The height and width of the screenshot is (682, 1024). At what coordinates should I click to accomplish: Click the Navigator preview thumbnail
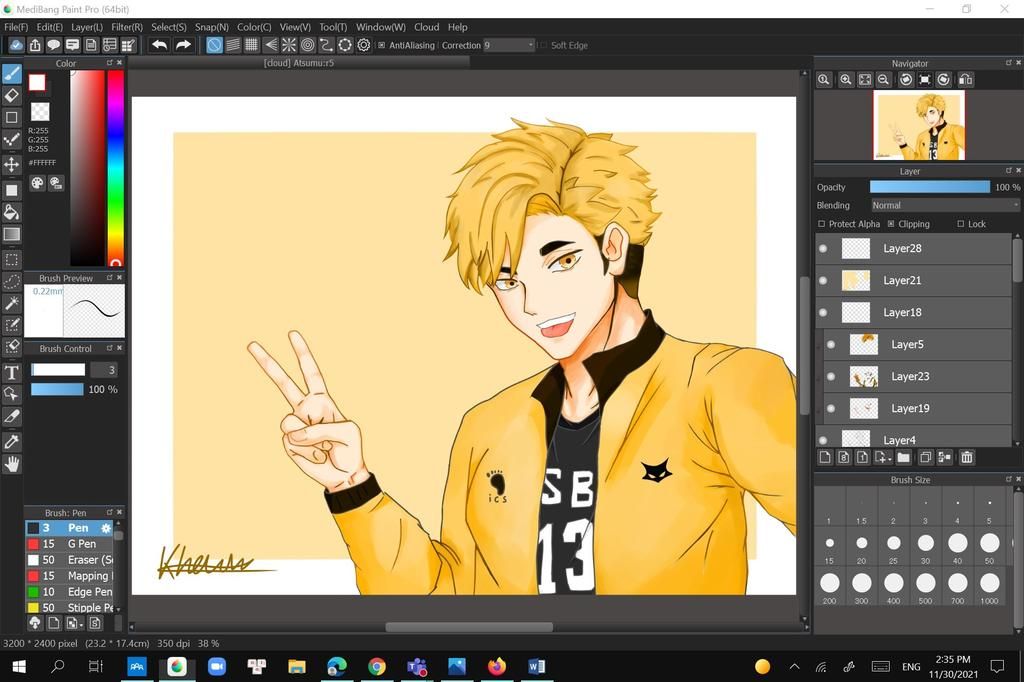pos(919,125)
